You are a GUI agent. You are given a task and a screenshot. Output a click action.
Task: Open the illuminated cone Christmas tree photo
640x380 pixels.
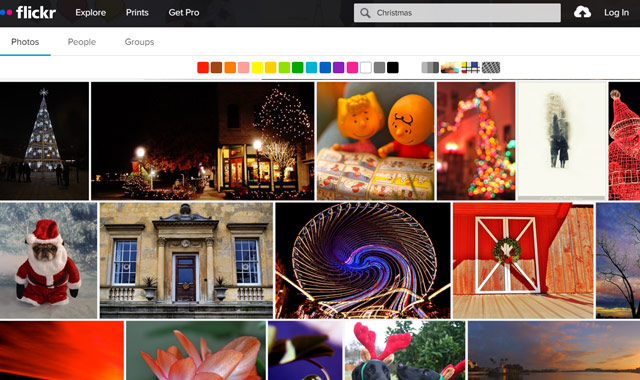[44, 141]
